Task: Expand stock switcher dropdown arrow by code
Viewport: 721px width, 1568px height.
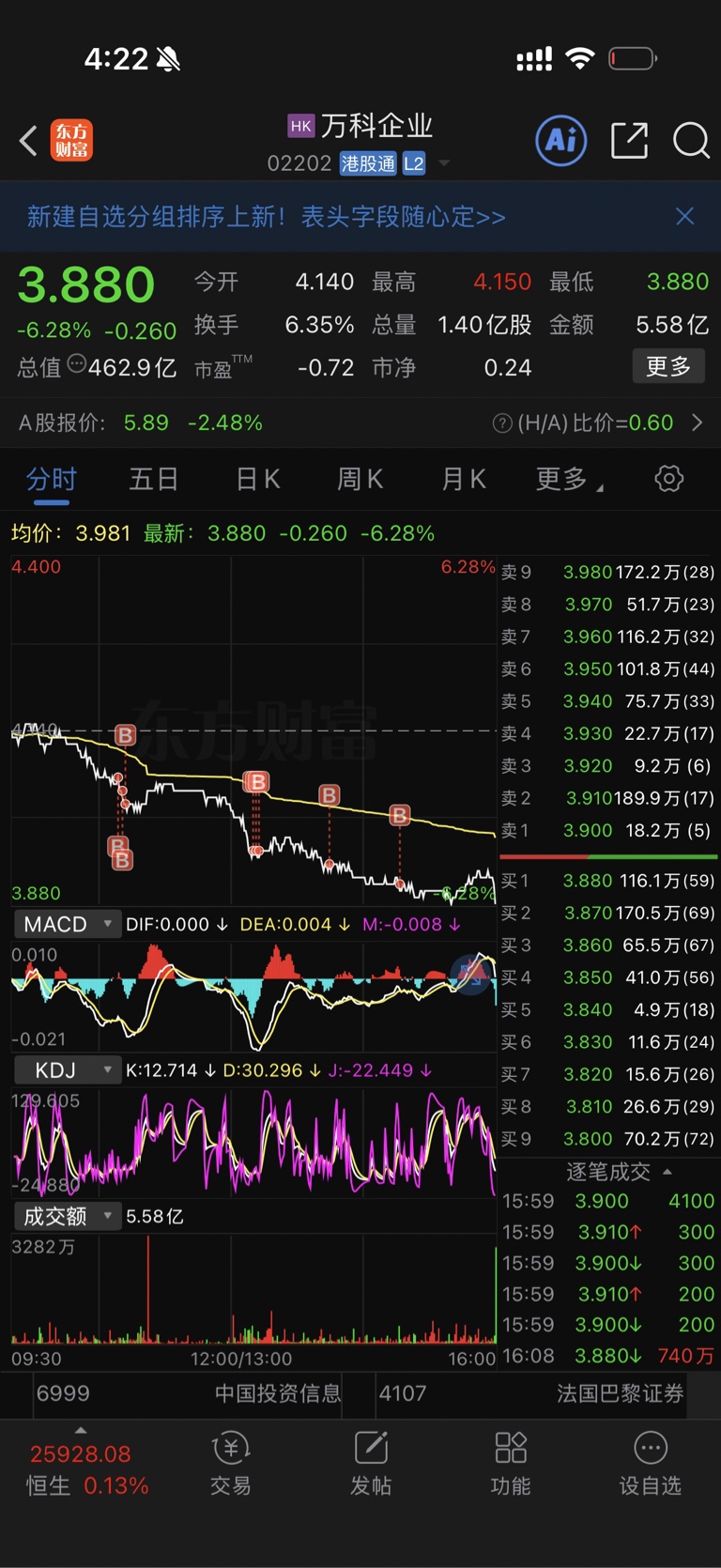Action: tap(444, 164)
